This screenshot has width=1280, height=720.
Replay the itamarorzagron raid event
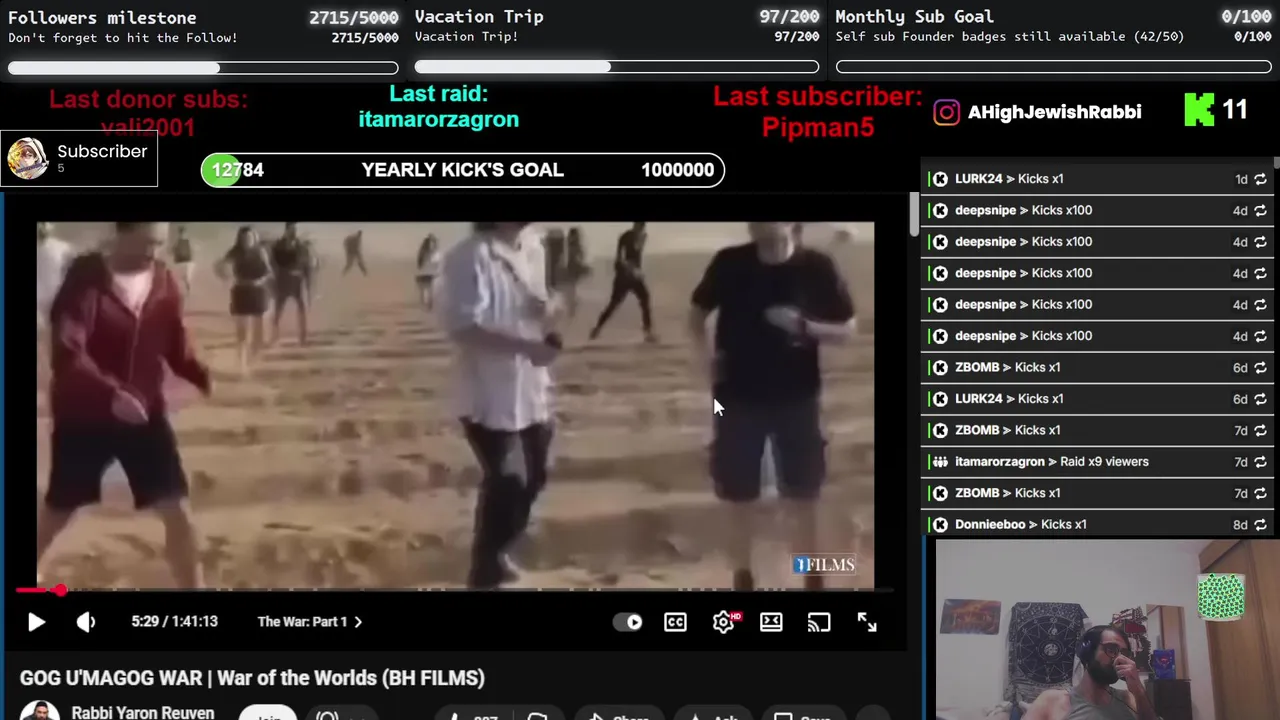pos(1260,461)
